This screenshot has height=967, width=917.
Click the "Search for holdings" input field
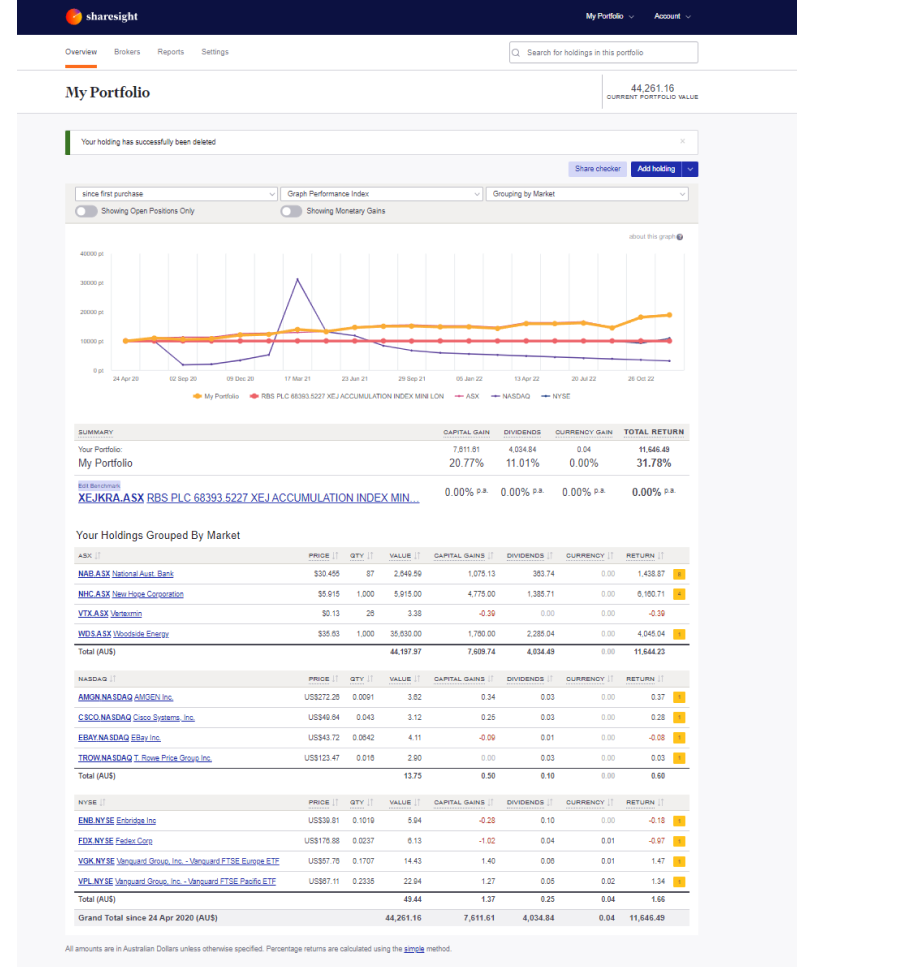(600, 51)
